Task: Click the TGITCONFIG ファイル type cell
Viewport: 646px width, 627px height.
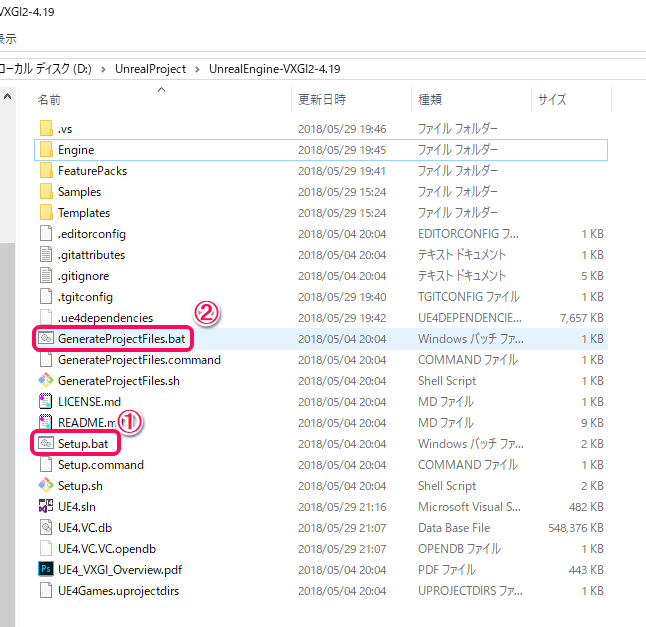Action: point(469,297)
